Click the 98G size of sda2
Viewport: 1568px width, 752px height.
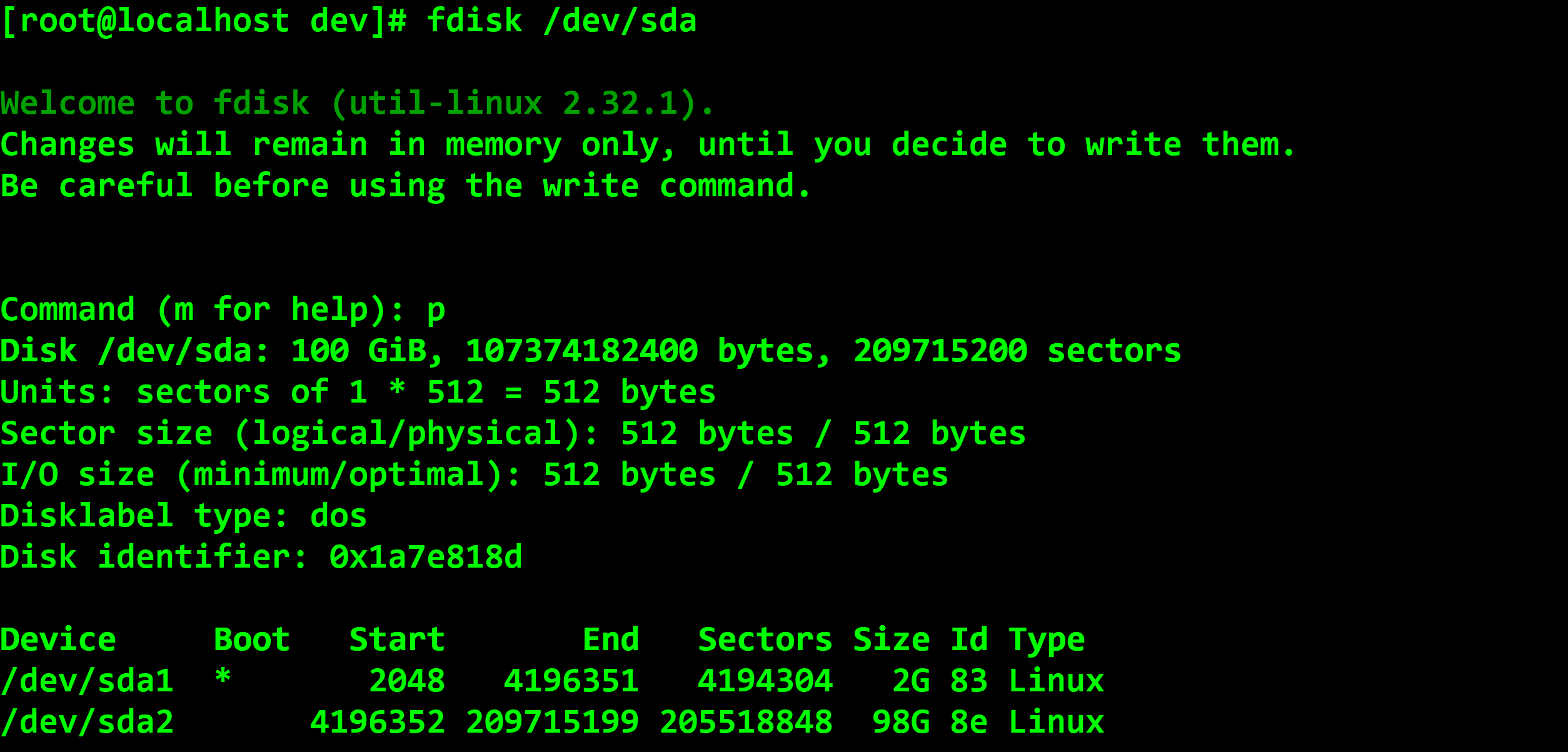901,722
